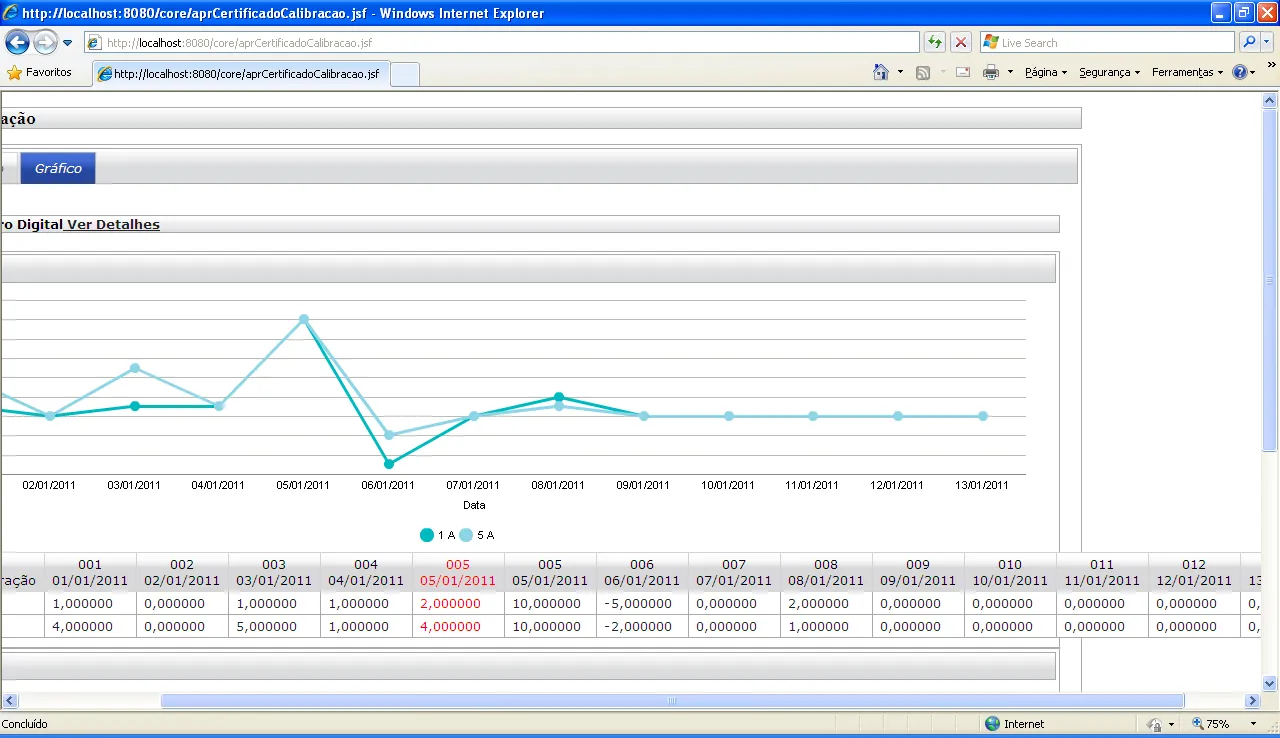Click the 5 A data point at 05/01/2011 peak
This screenshot has width=1280, height=738.
304,319
